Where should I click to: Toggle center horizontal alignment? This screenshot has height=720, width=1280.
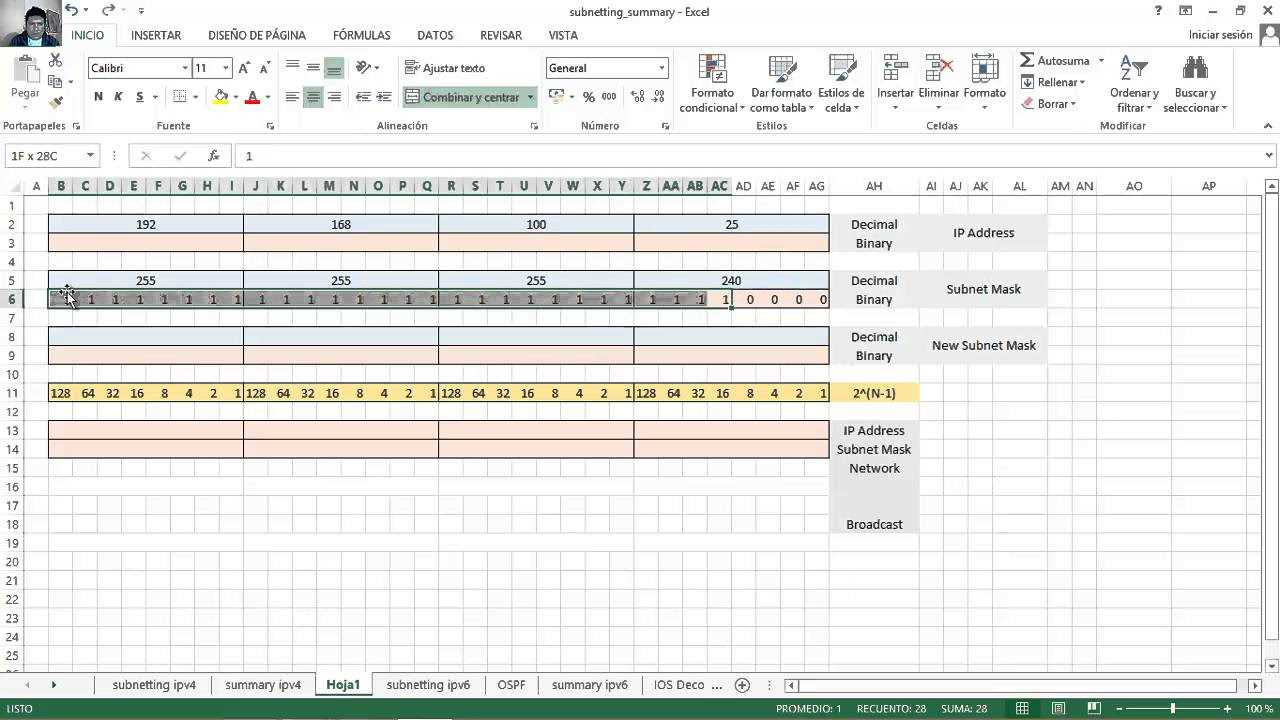coord(313,97)
